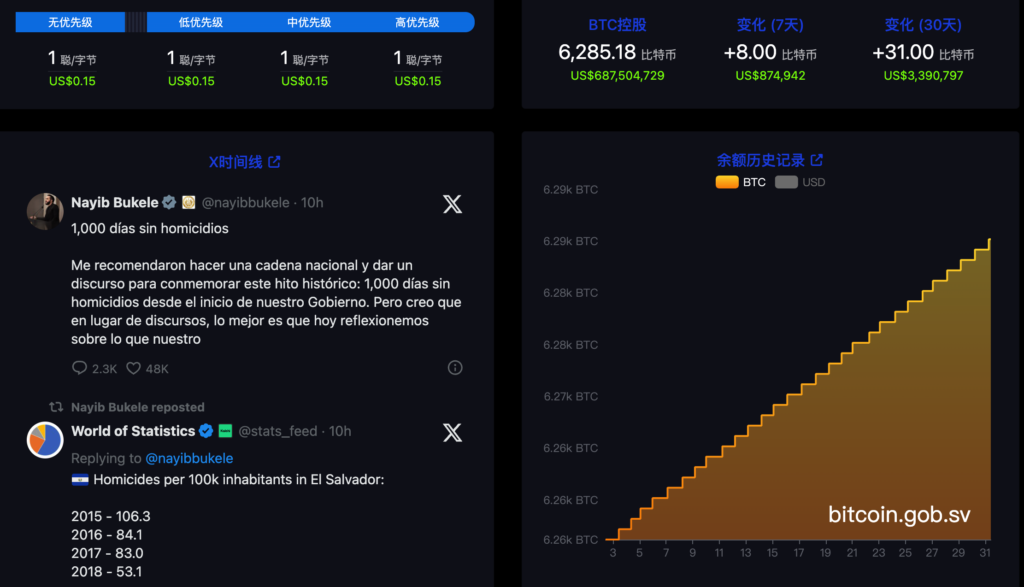Click the repost arrows icon above World of Statistics
This screenshot has width=1024, height=587.
pos(57,407)
